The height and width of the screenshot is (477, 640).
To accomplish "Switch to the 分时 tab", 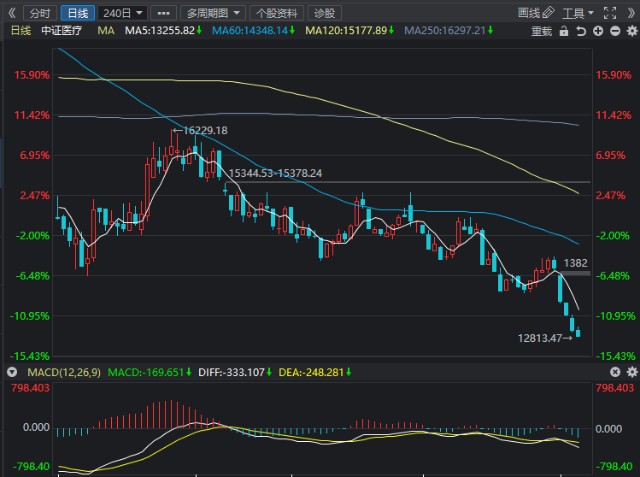I will [x=40, y=13].
